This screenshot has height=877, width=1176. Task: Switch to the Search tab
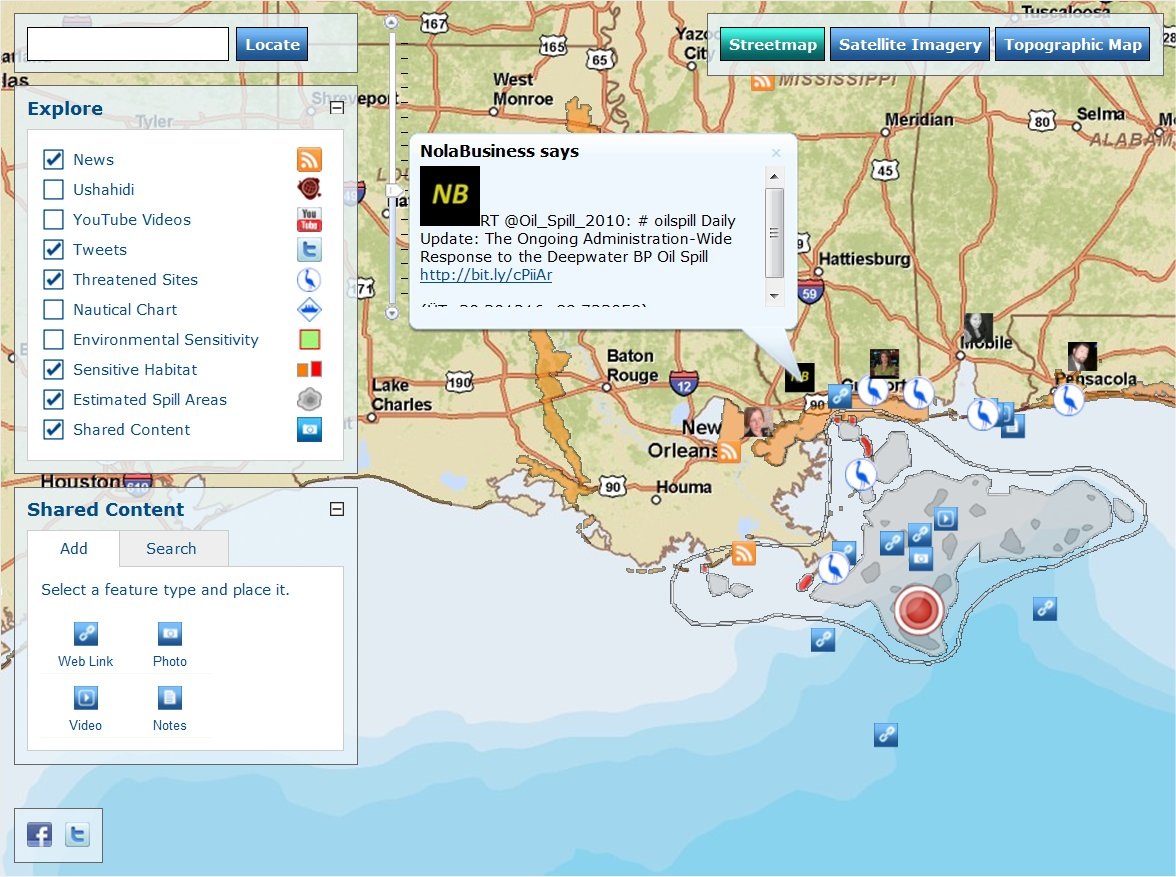point(172,548)
